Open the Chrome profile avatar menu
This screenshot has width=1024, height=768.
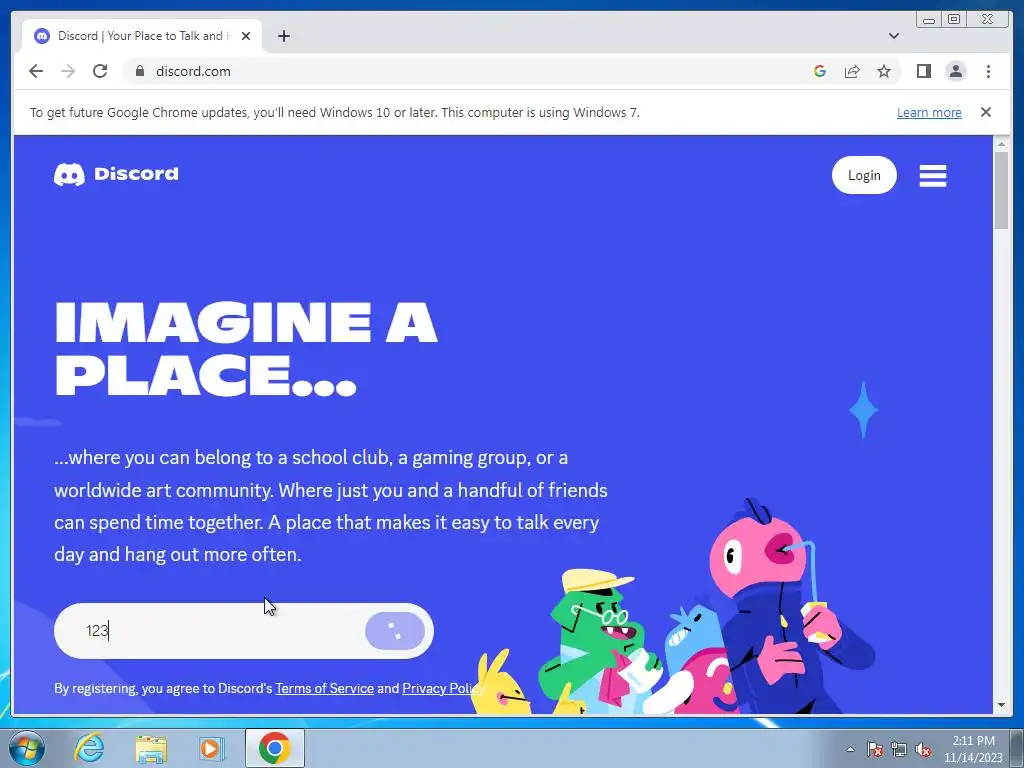click(x=956, y=71)
